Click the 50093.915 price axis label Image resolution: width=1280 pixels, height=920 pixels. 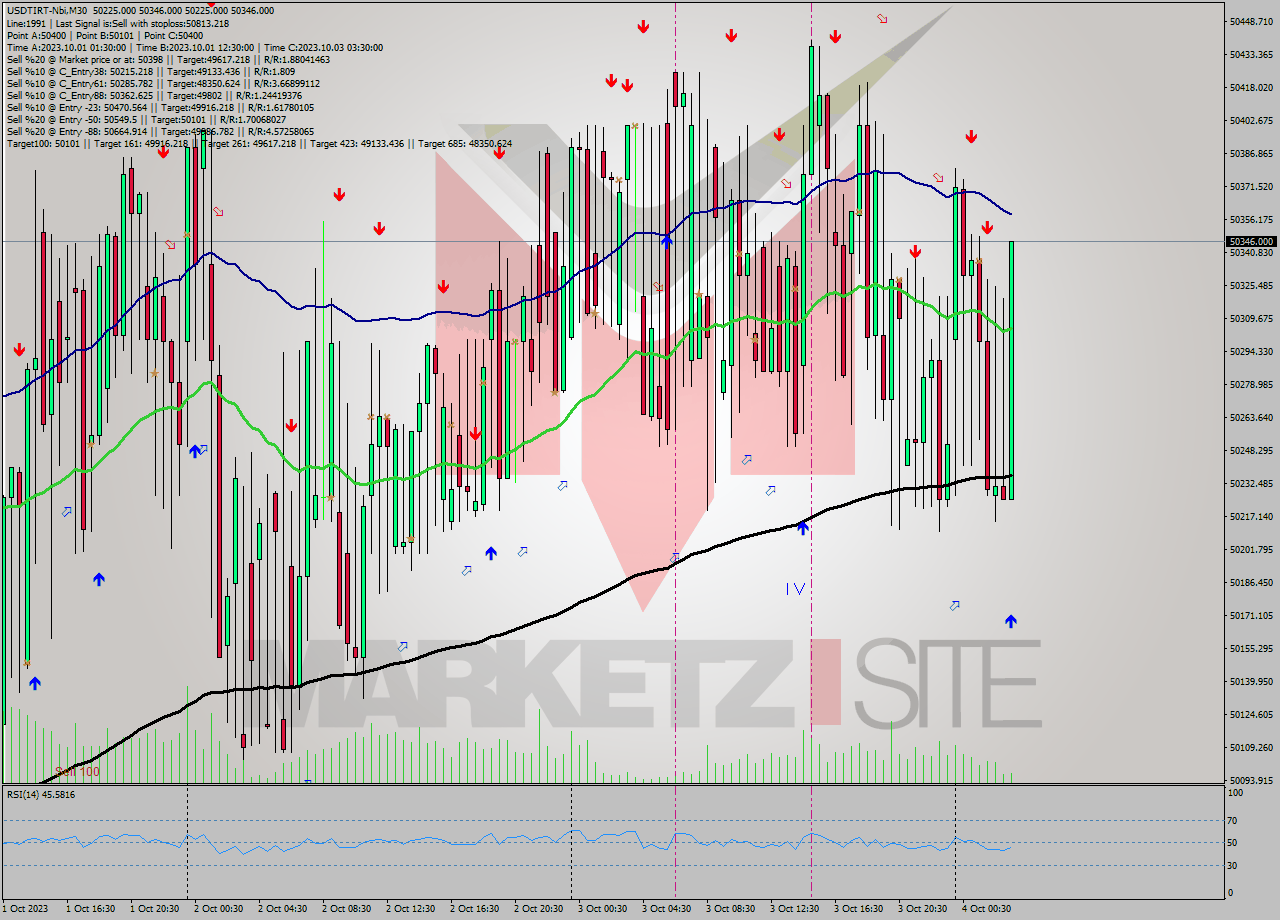[1250, 780]
